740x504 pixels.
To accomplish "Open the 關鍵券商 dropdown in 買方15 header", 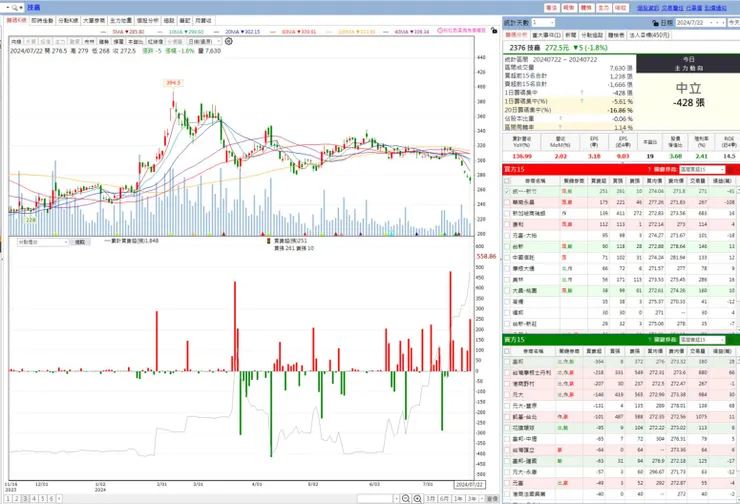I will point(702,169).
